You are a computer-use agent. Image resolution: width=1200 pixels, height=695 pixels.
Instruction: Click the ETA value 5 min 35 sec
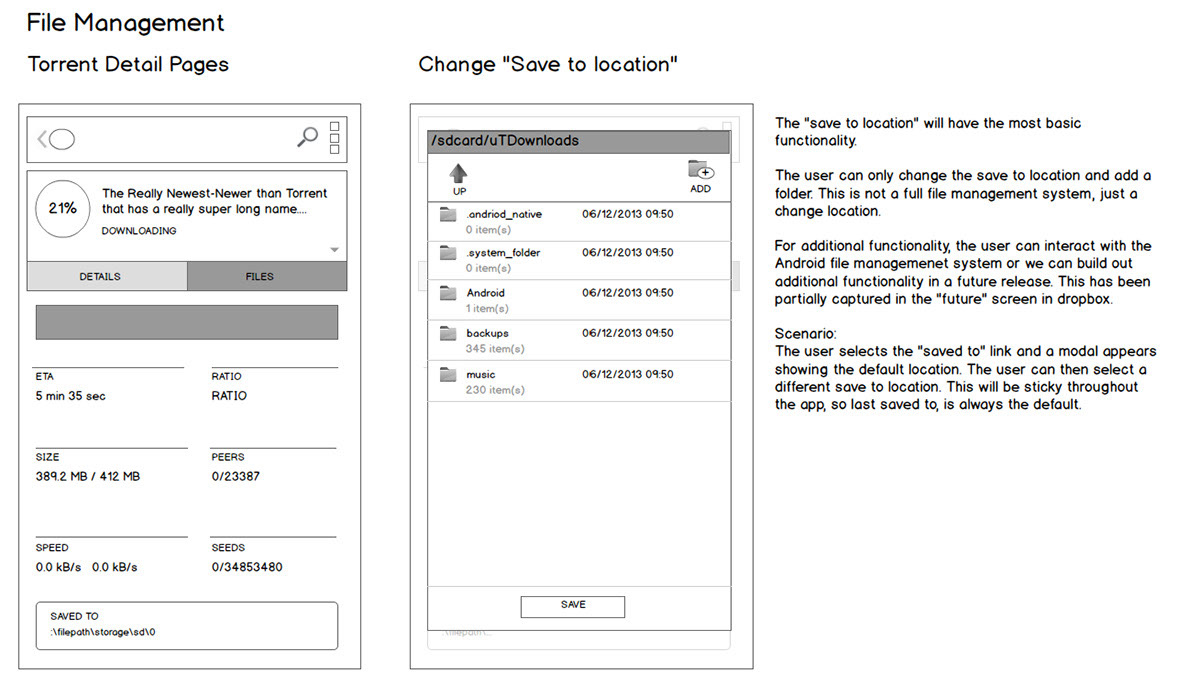point(70,396)
